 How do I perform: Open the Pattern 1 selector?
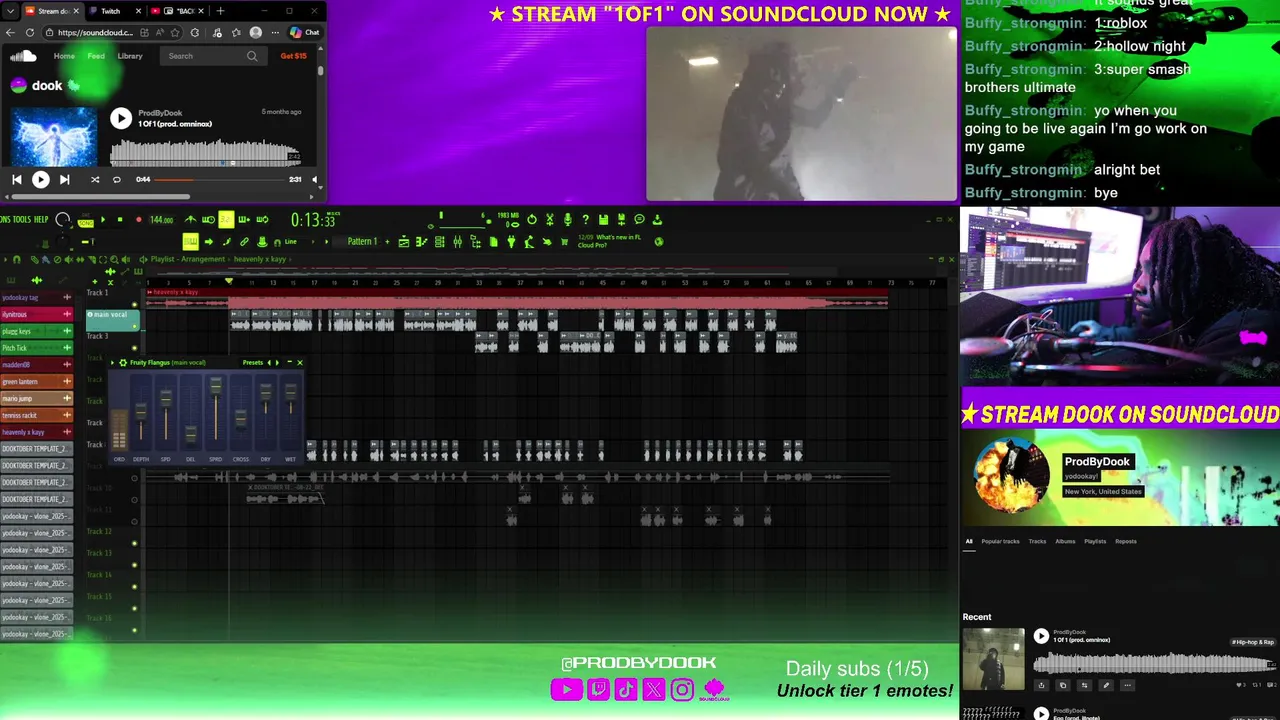tap(362, 242)
